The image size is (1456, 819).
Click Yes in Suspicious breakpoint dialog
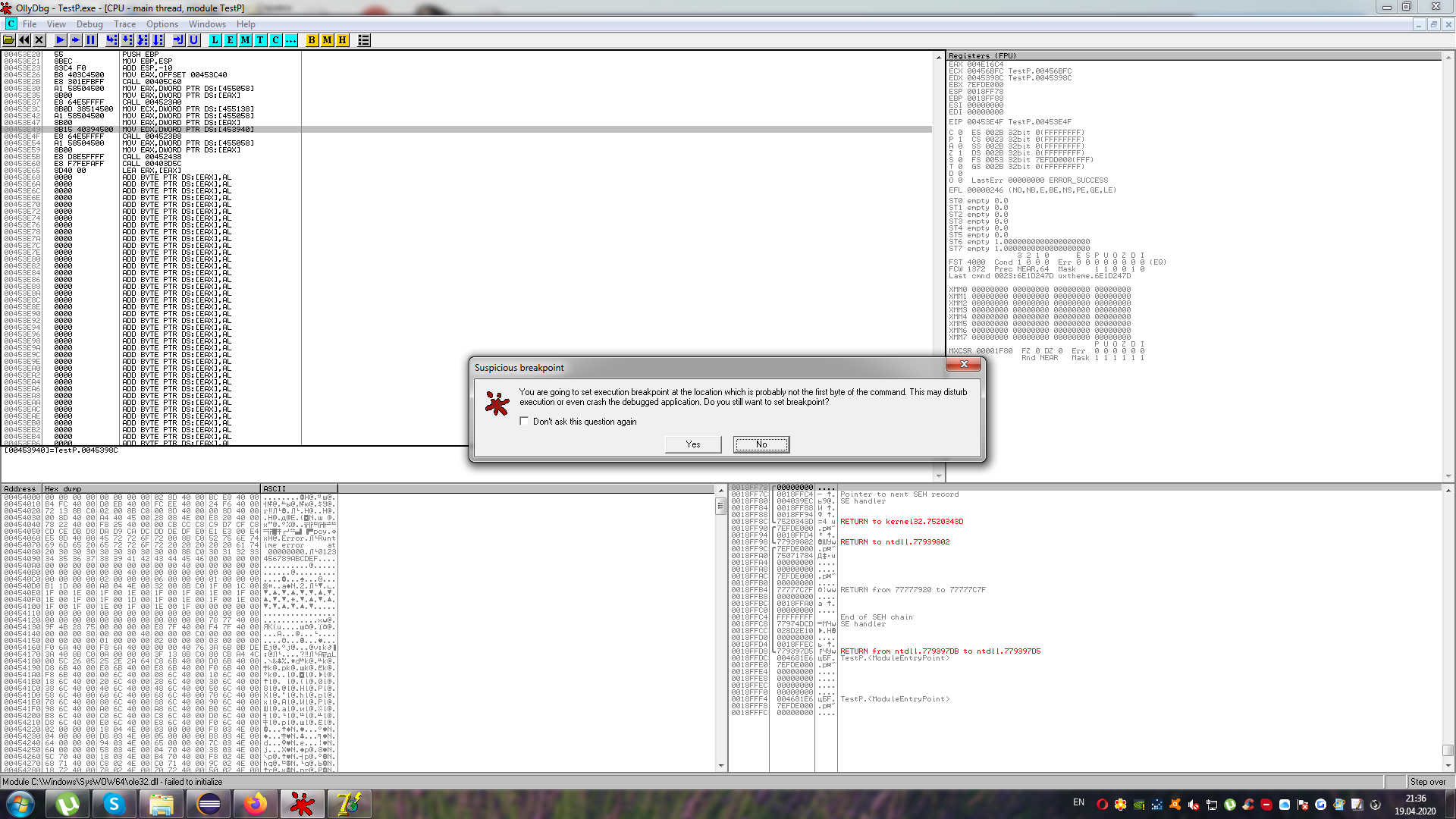click(692, 444)
